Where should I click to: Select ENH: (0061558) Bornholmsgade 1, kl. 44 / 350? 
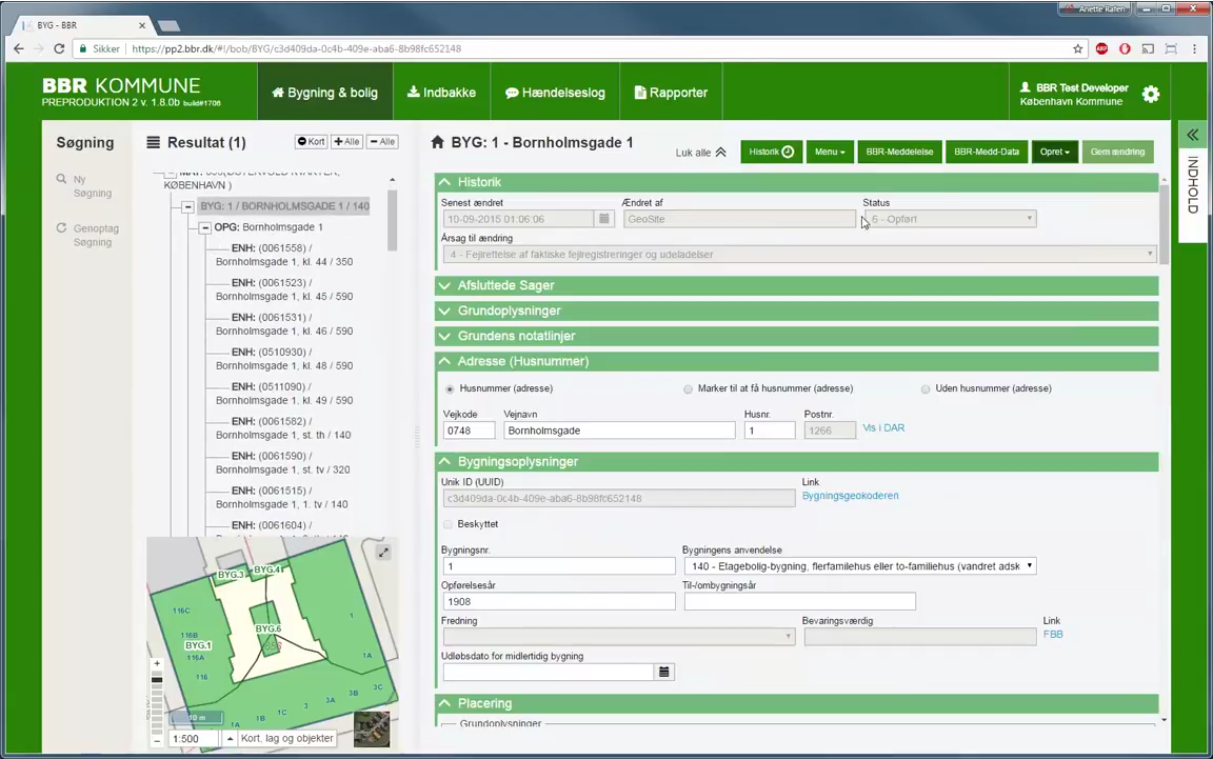(x=284, y=254)
